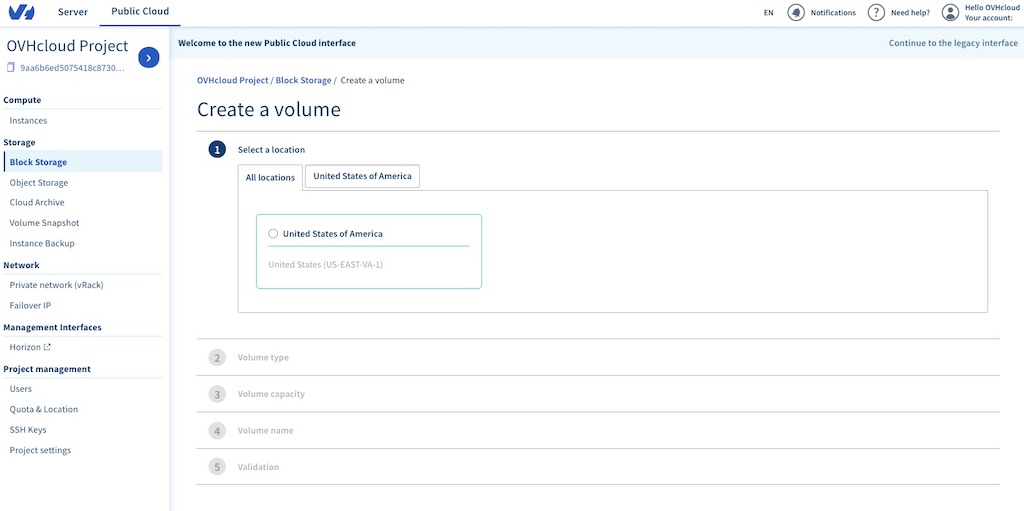Click the step 4 Volume name heading
Image resolution: width=1024 pixels, height=511 pixels.
(265, 431)
